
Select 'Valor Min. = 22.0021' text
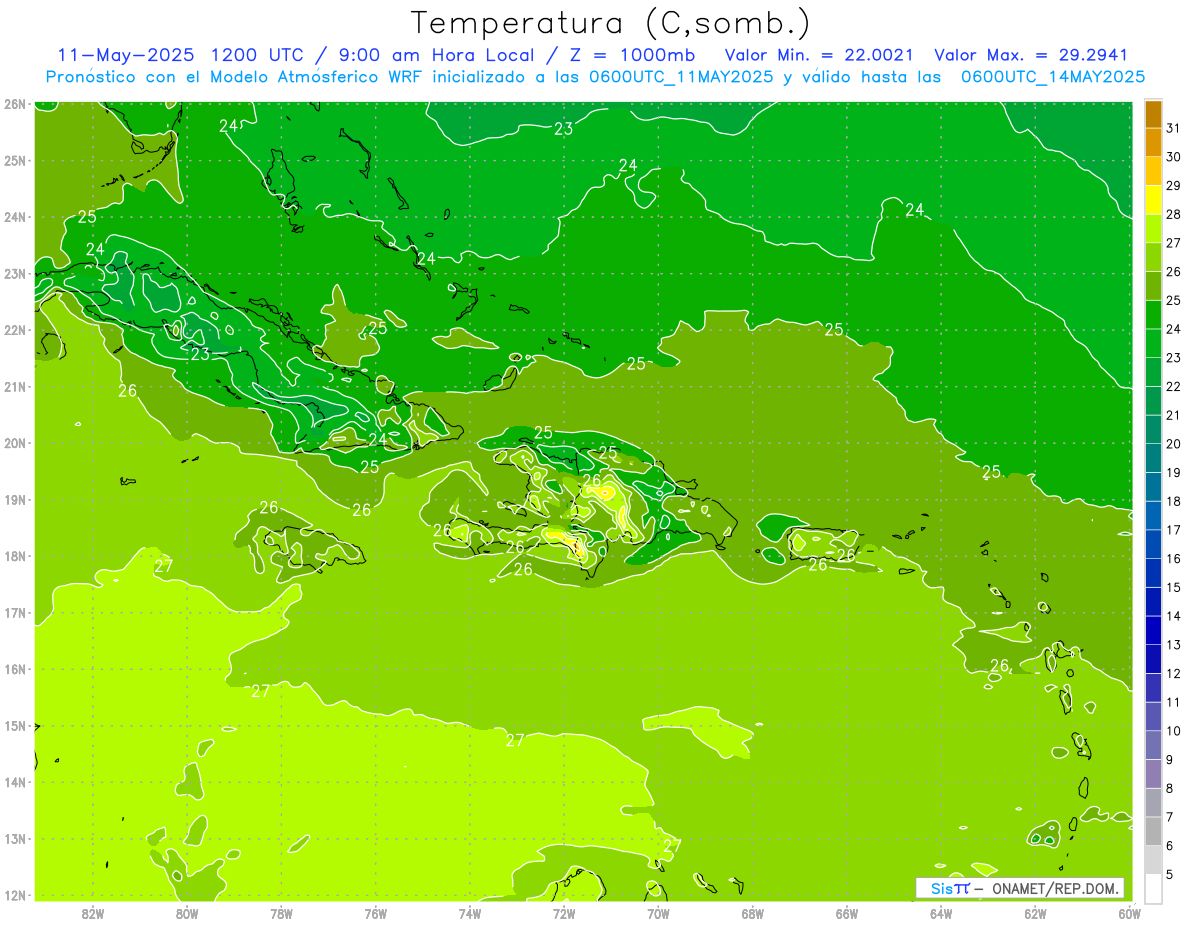coord(821,55)
